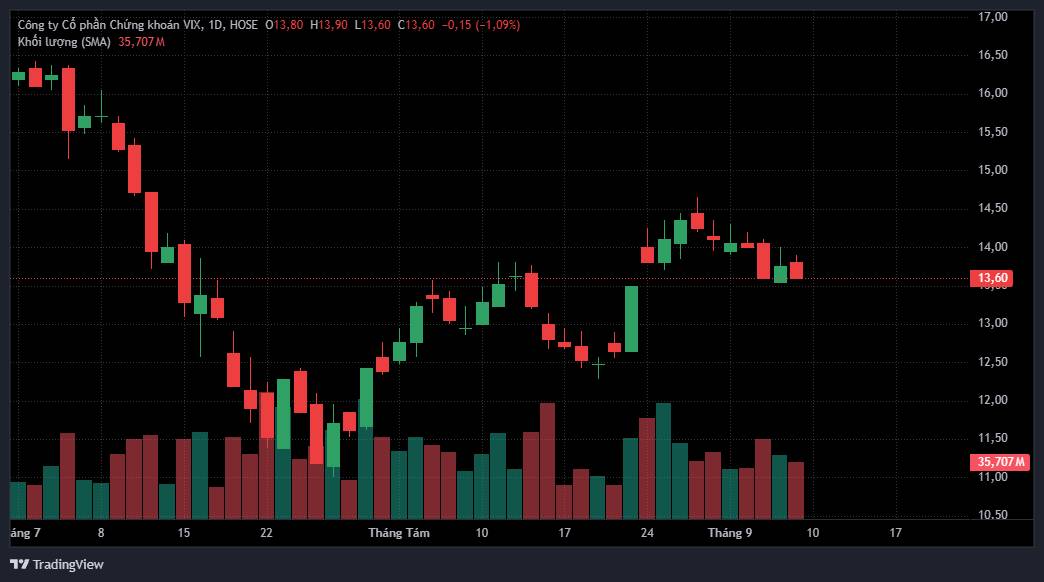Click the 15,00 price axis label

point(993,170)
